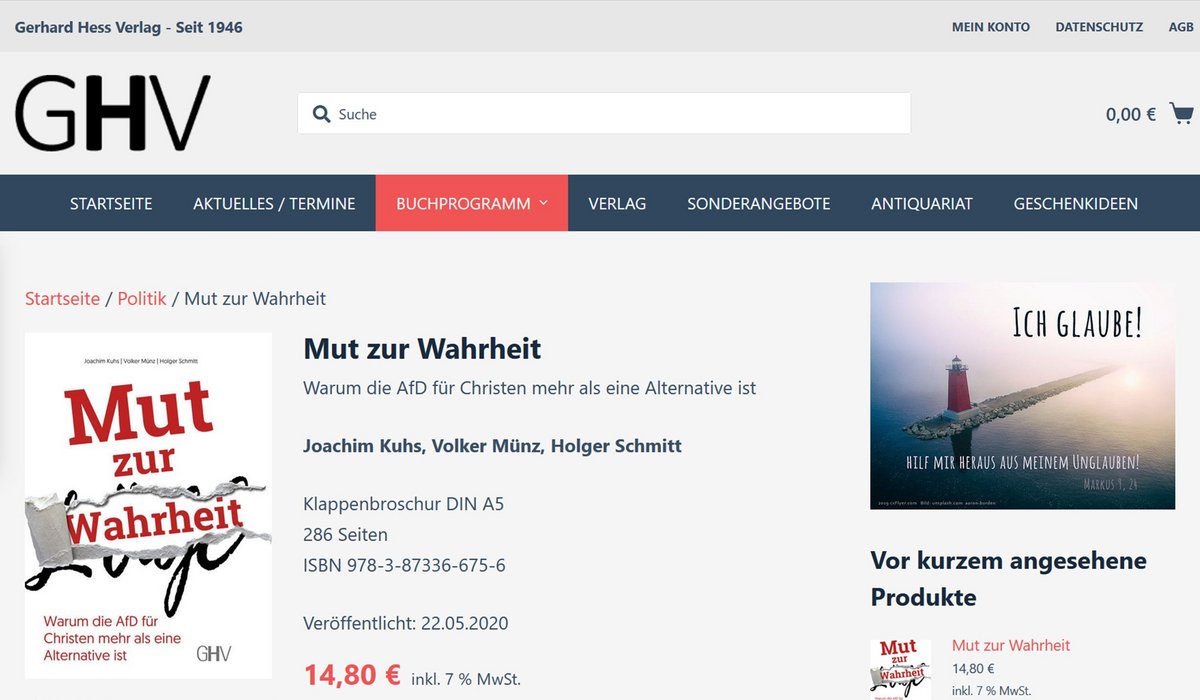The image size is (1200, 700).
Task: Go to Aktuelles / Termine
Action: [274, 203]
